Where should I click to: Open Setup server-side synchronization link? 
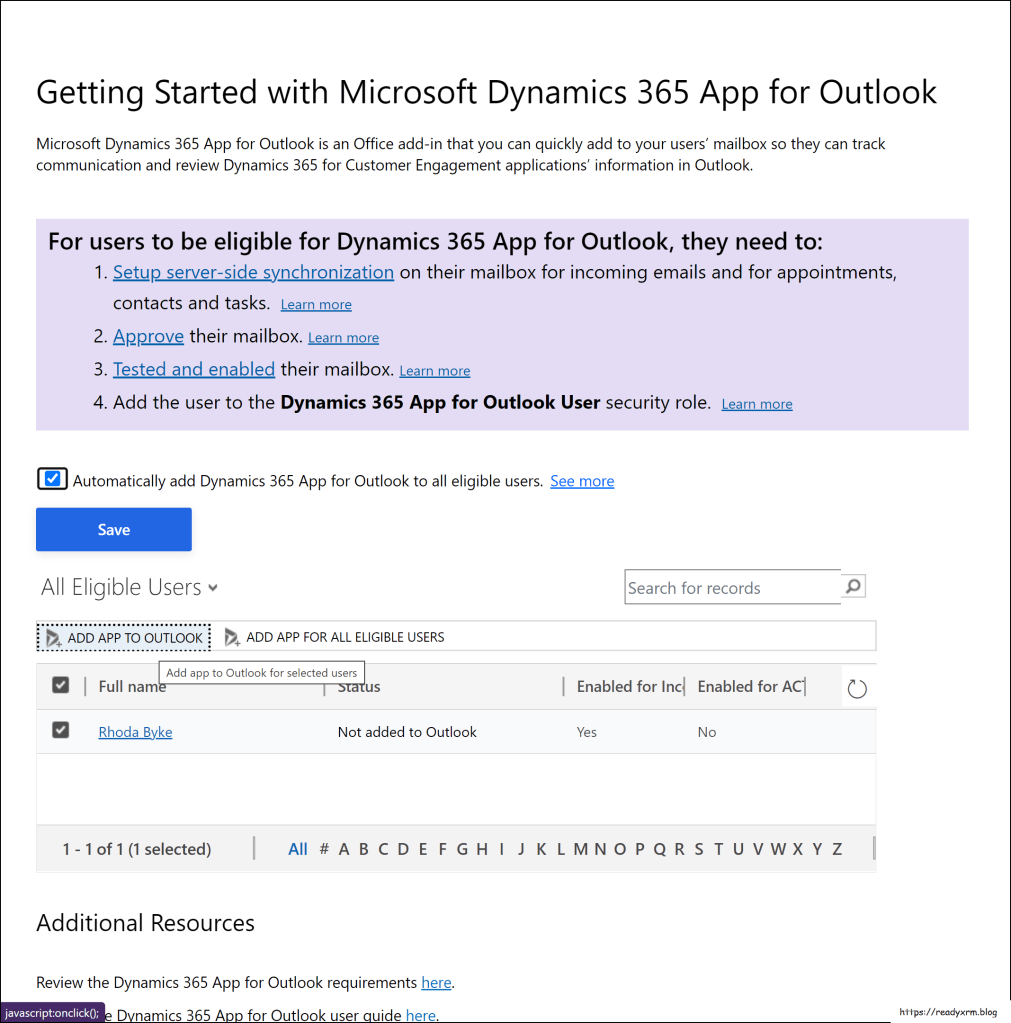[x=253, y=272]
